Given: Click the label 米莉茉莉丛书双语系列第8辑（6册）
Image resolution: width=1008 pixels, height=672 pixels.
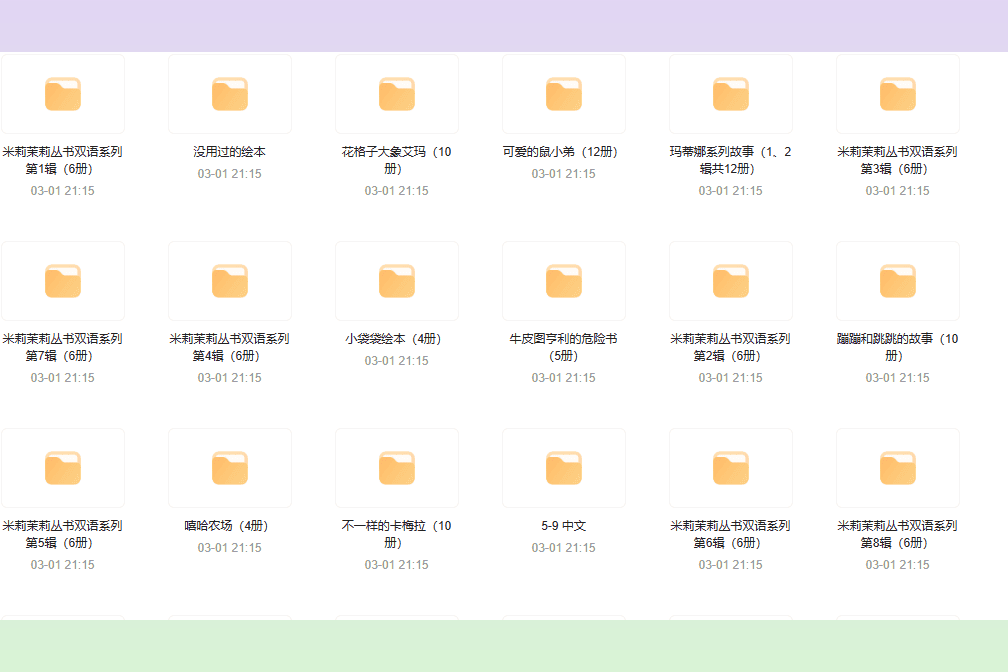Looking at the screenshot, I should click(897, 534).
